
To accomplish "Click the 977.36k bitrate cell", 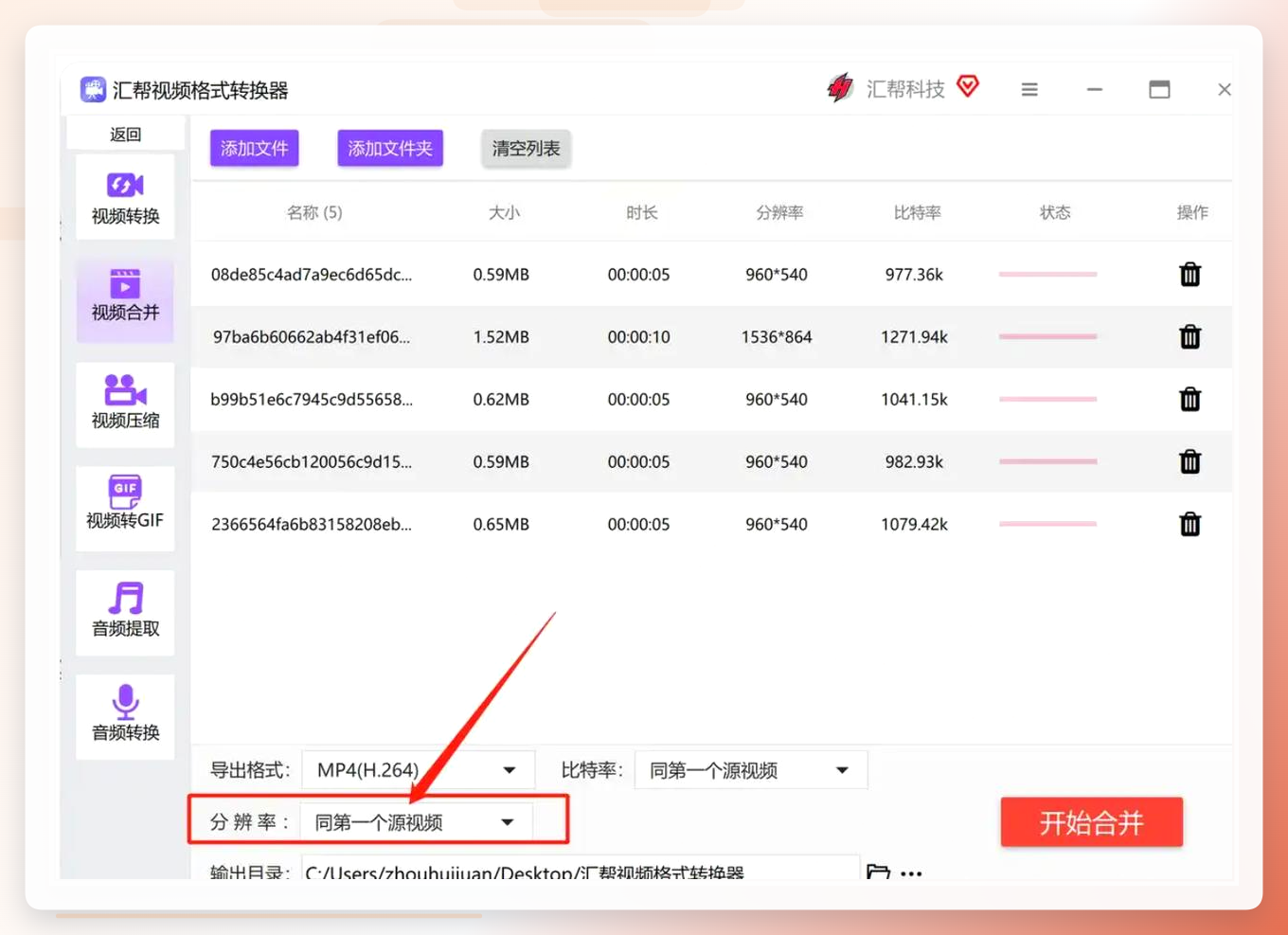I will coord(914,275).
